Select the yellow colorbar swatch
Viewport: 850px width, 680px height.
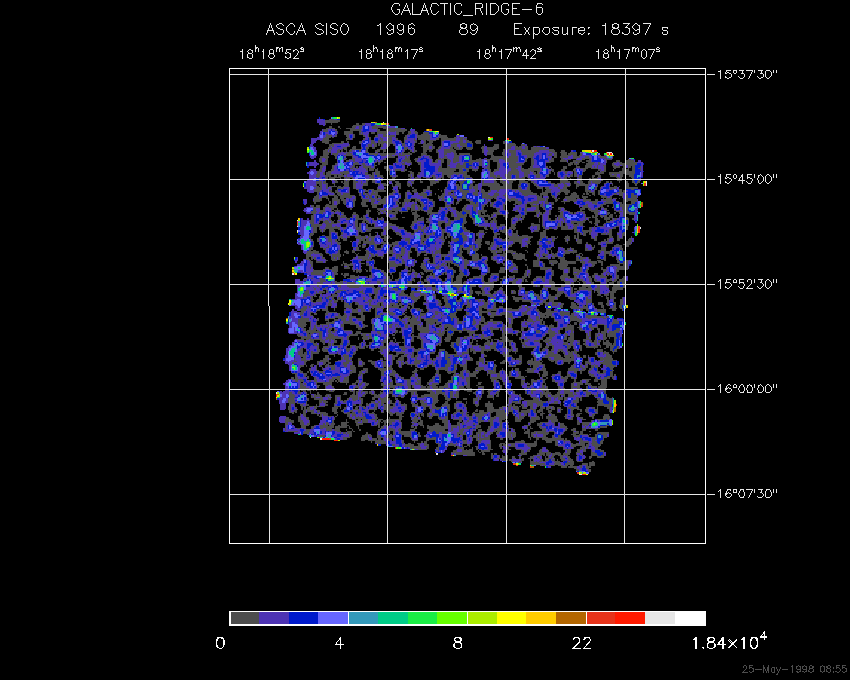511,618
